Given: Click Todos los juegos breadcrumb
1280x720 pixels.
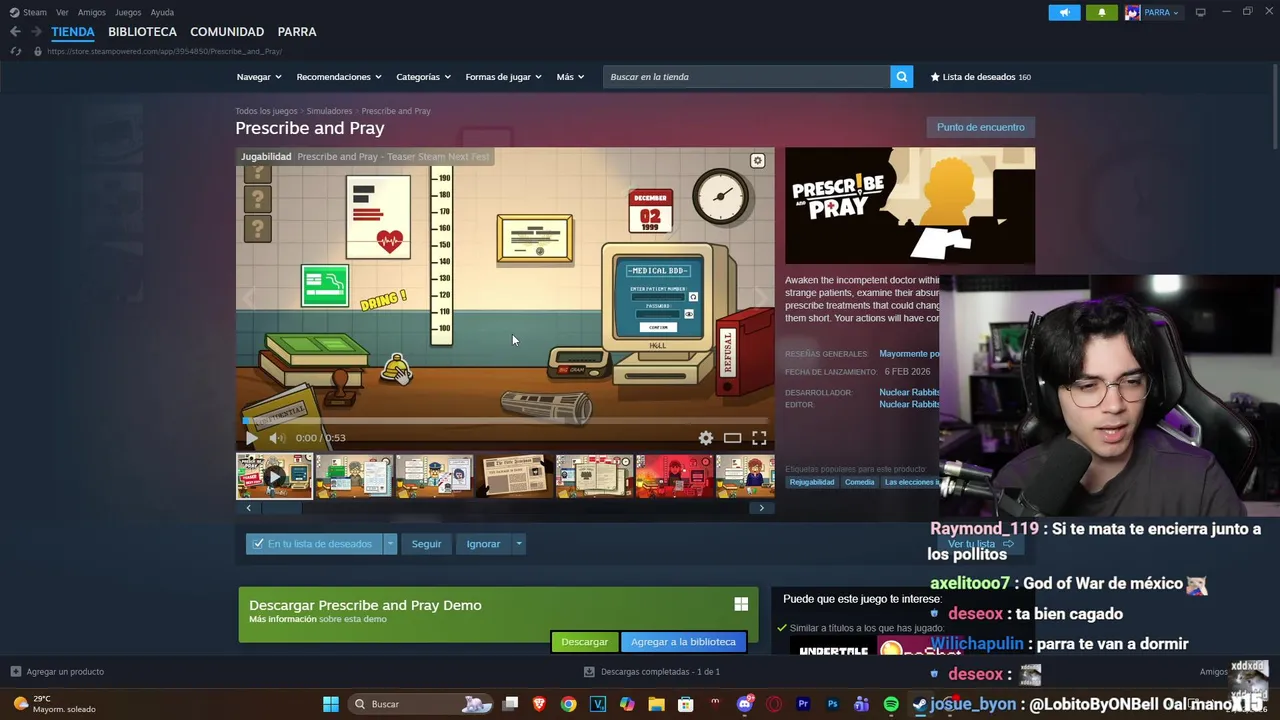Looking at the screenshot, I should click(x=266, y=111).
